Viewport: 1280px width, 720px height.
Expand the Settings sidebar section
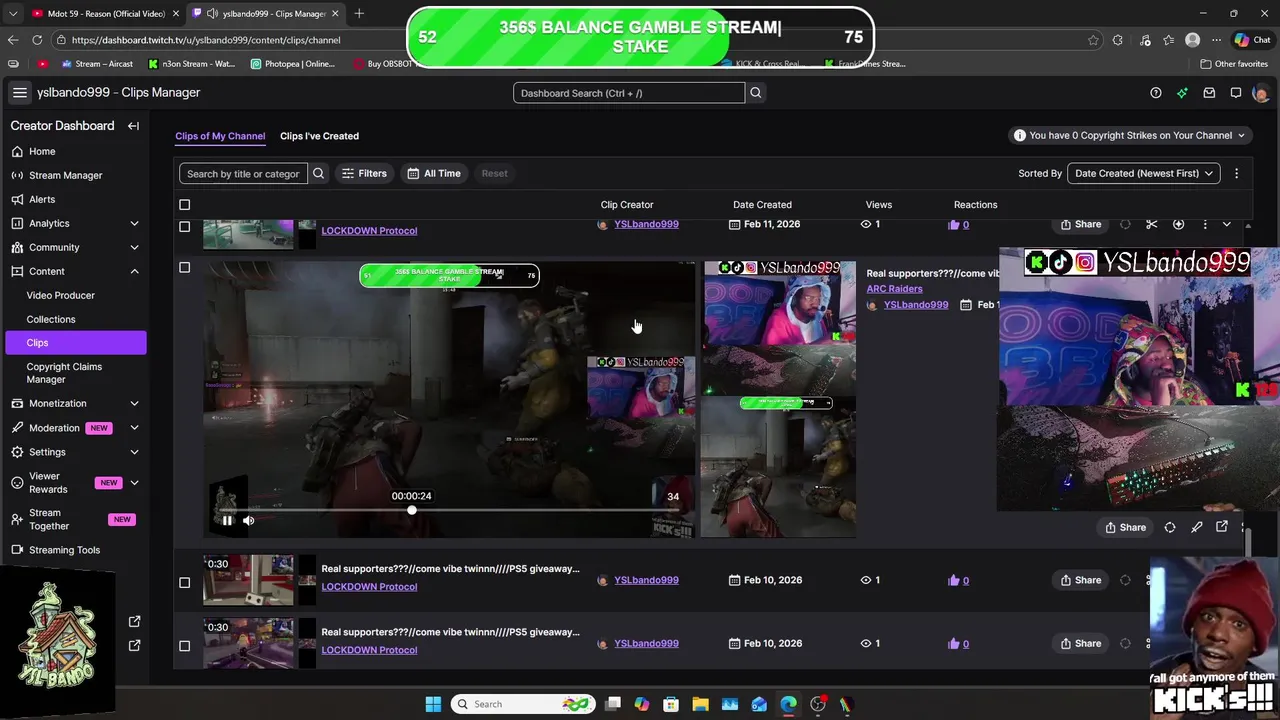[x=134, y=452]
